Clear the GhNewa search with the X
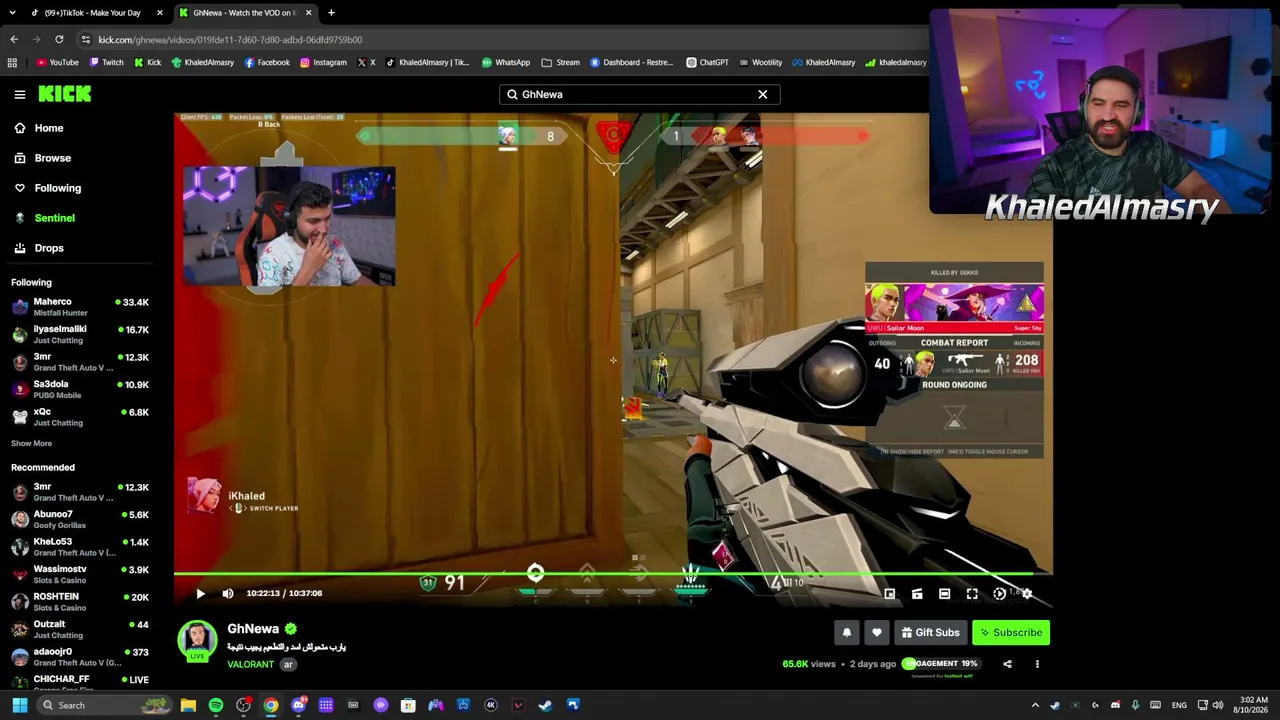Viewport: 1280px width, 720px height. click(x=763, y=94)
